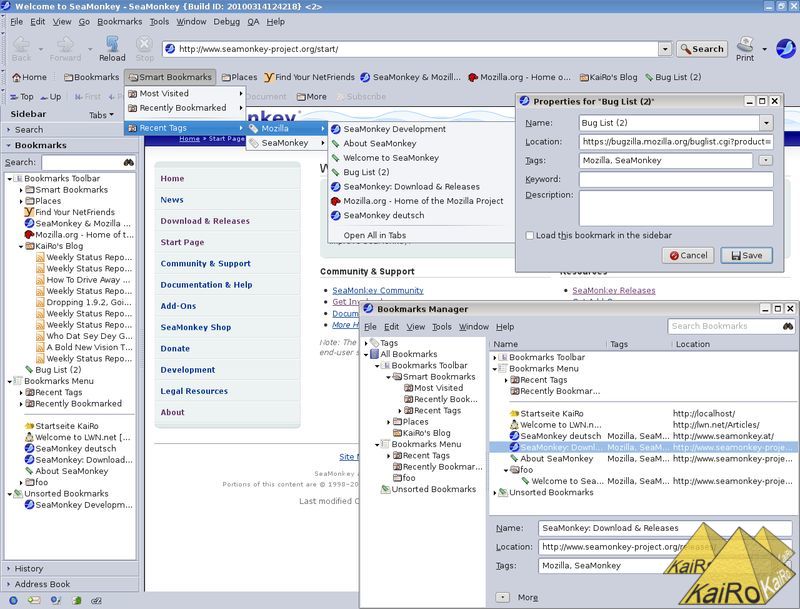The width and height of the screenshot is (800, 609).
Task: Open the Documentation & Help page link
Action: tap(207, 285)
